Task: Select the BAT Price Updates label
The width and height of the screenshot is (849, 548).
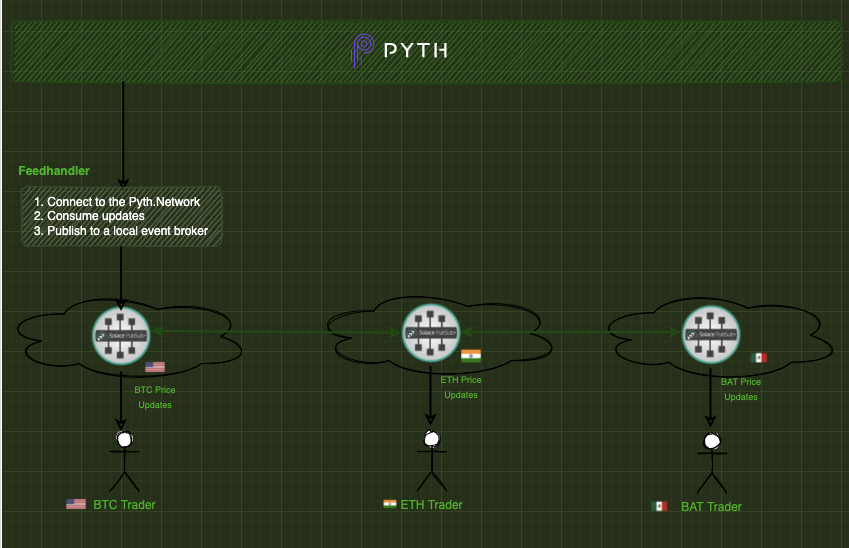Action: tap(741, 389)
